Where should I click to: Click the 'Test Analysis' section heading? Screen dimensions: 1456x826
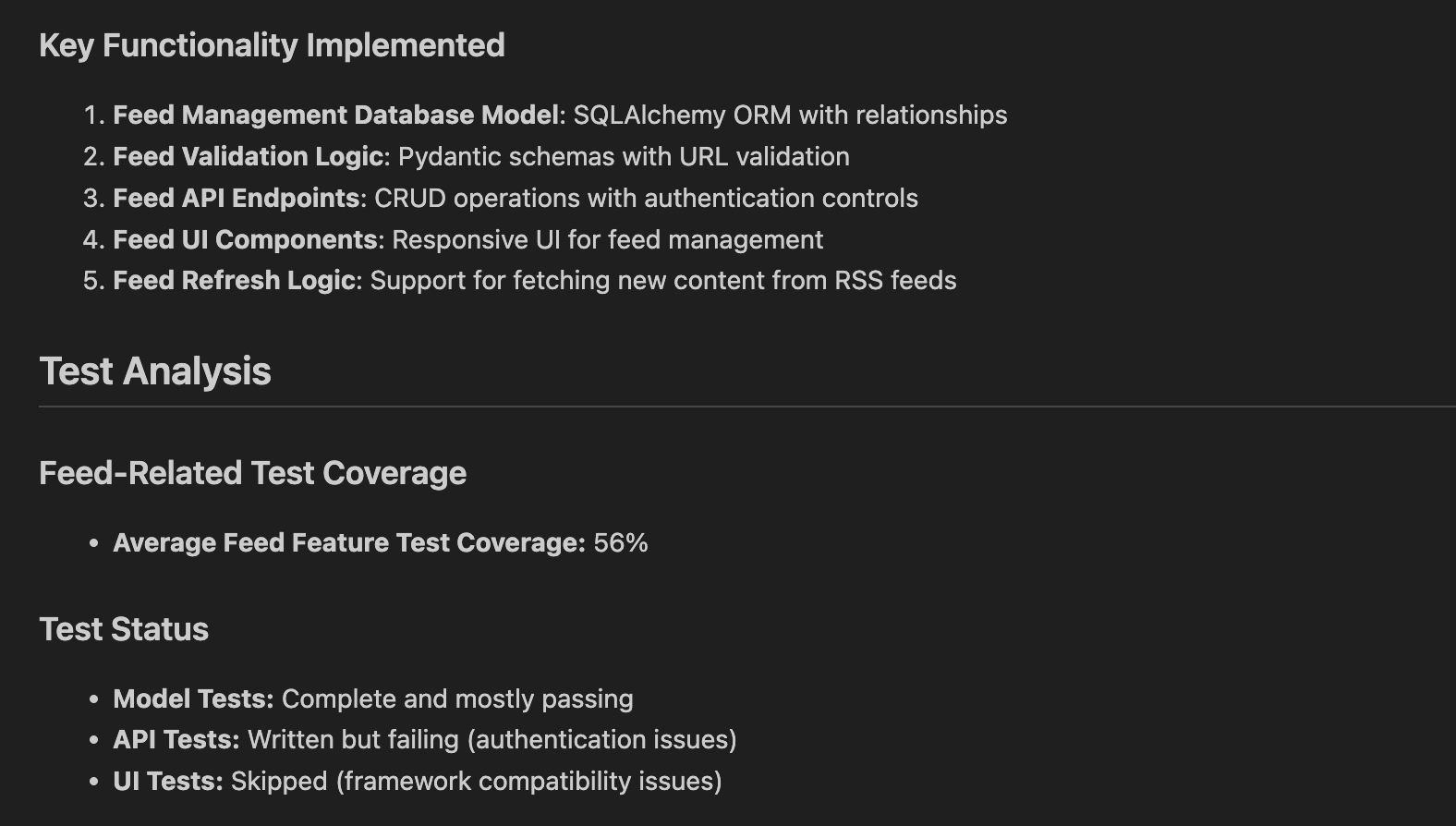tap(155, 371)
